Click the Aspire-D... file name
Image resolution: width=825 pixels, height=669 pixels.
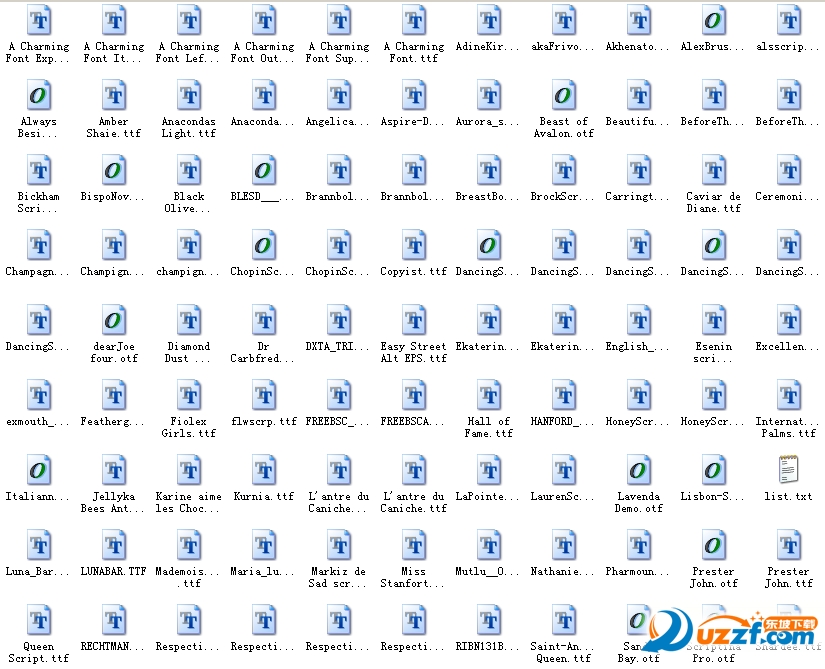[413, 122]
